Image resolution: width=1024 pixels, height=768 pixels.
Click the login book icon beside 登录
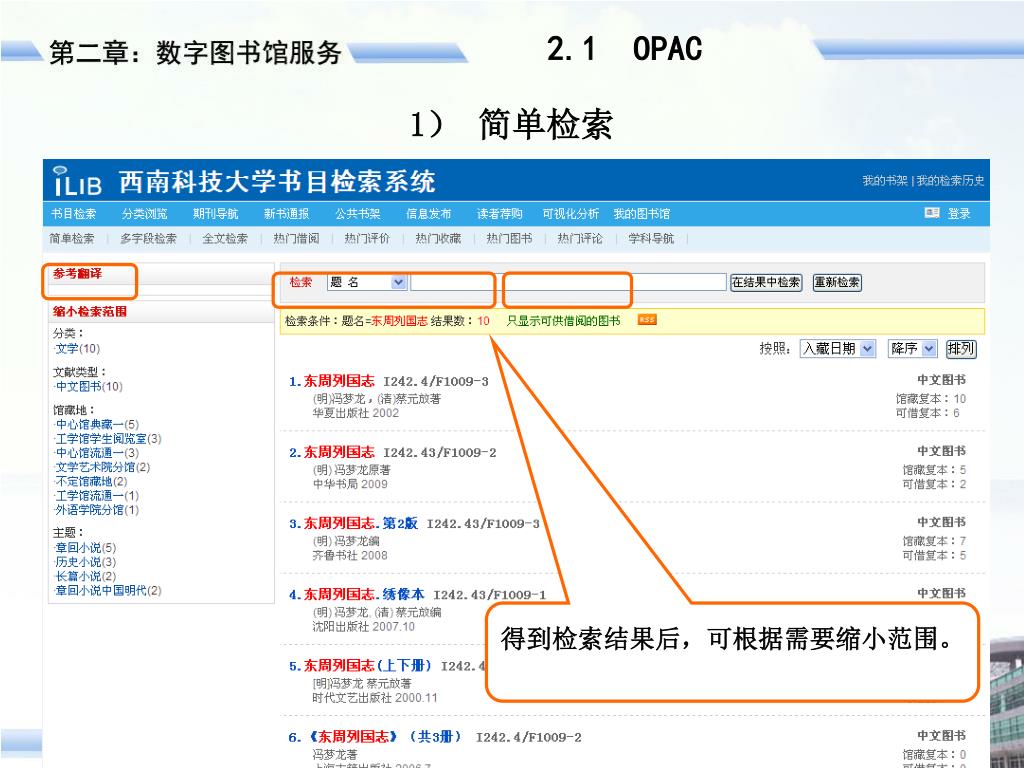point(932,213)
